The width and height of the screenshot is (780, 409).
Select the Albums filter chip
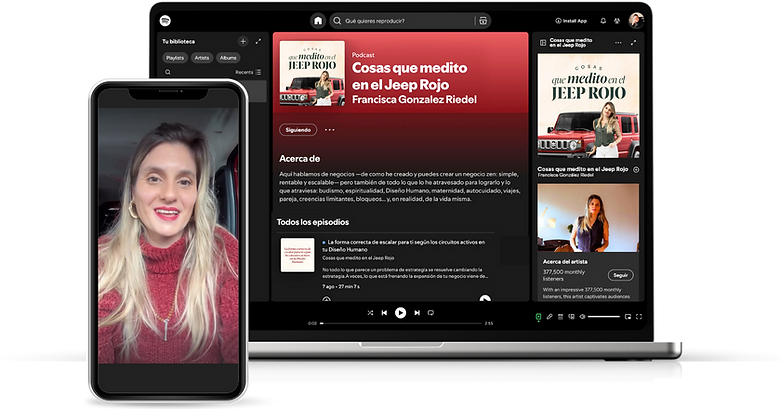tap(228, 58)
